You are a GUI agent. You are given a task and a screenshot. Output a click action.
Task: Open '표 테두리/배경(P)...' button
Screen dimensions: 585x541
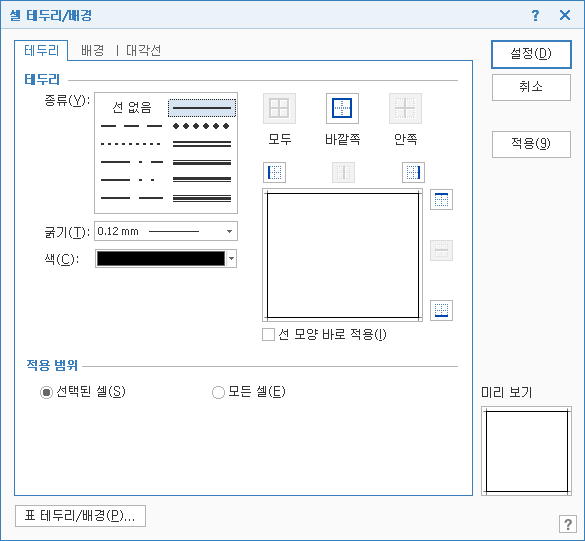(x=80, y=516)
